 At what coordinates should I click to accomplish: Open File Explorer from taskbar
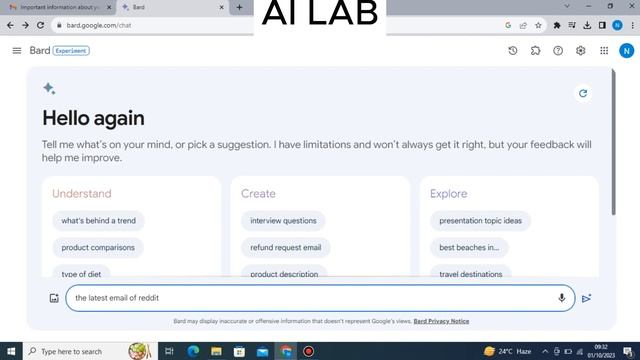[216, 351]
